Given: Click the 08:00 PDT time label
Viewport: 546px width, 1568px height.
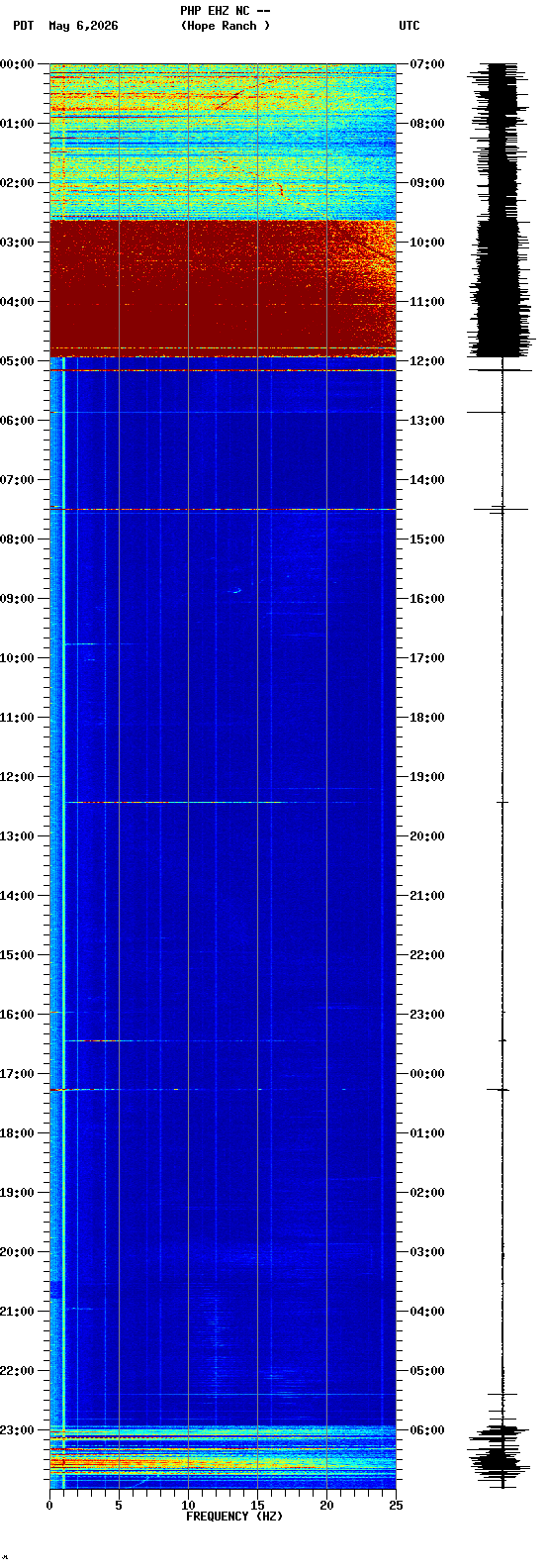Looking at the screenshot, I should [17, 539].
